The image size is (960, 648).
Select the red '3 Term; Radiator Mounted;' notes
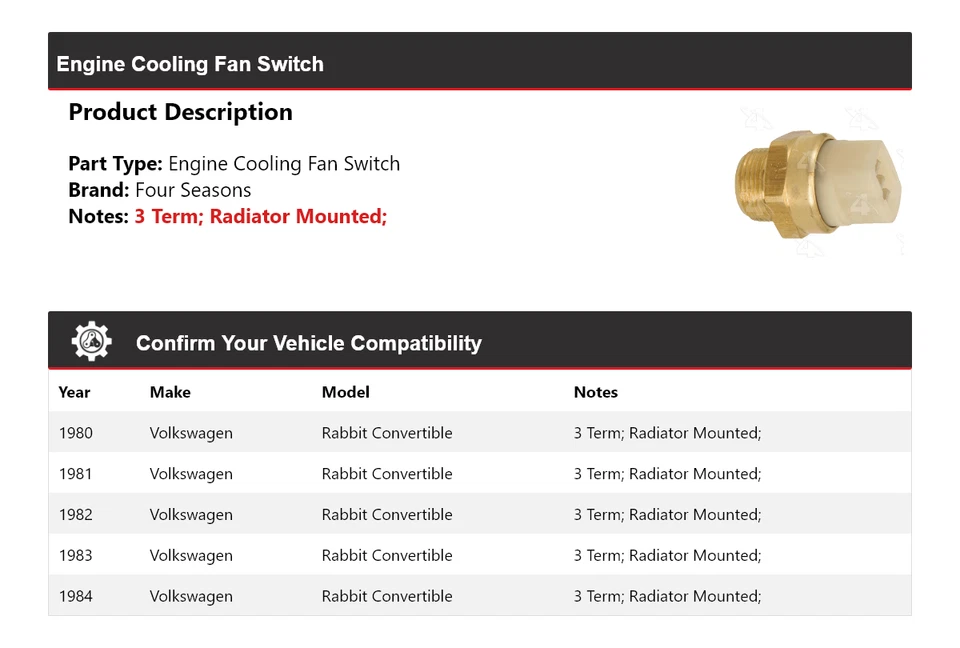pos(260,216)
